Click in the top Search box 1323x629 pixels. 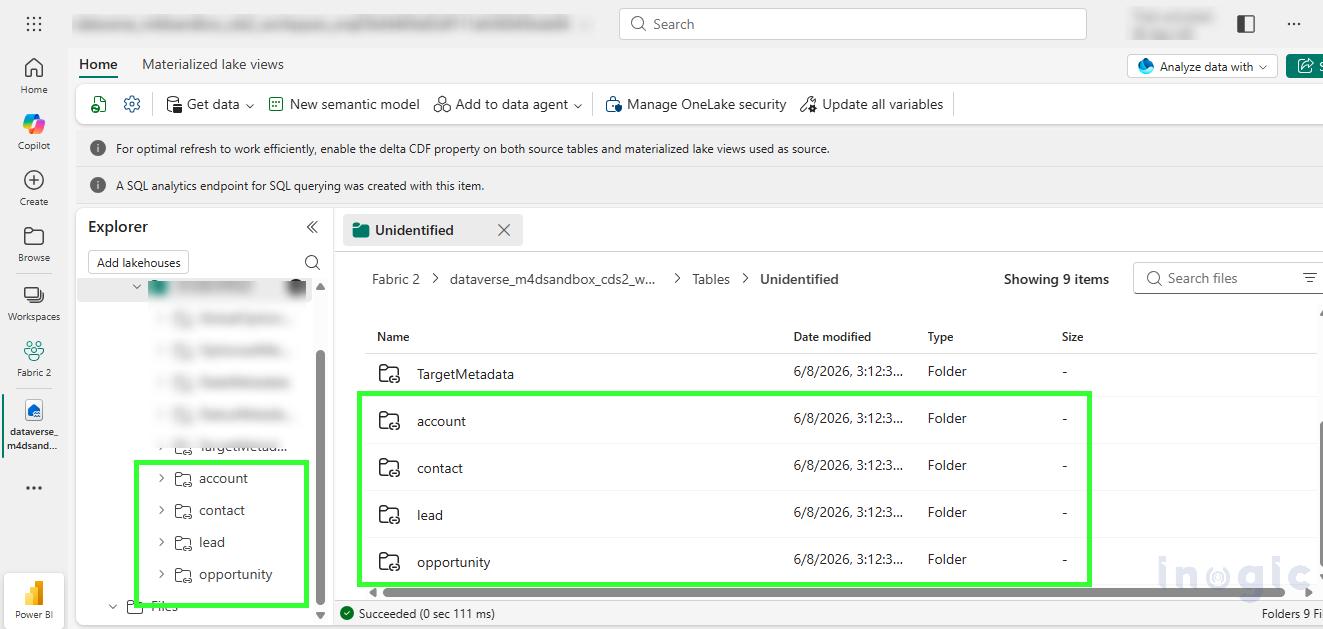(x=853, y=24)
